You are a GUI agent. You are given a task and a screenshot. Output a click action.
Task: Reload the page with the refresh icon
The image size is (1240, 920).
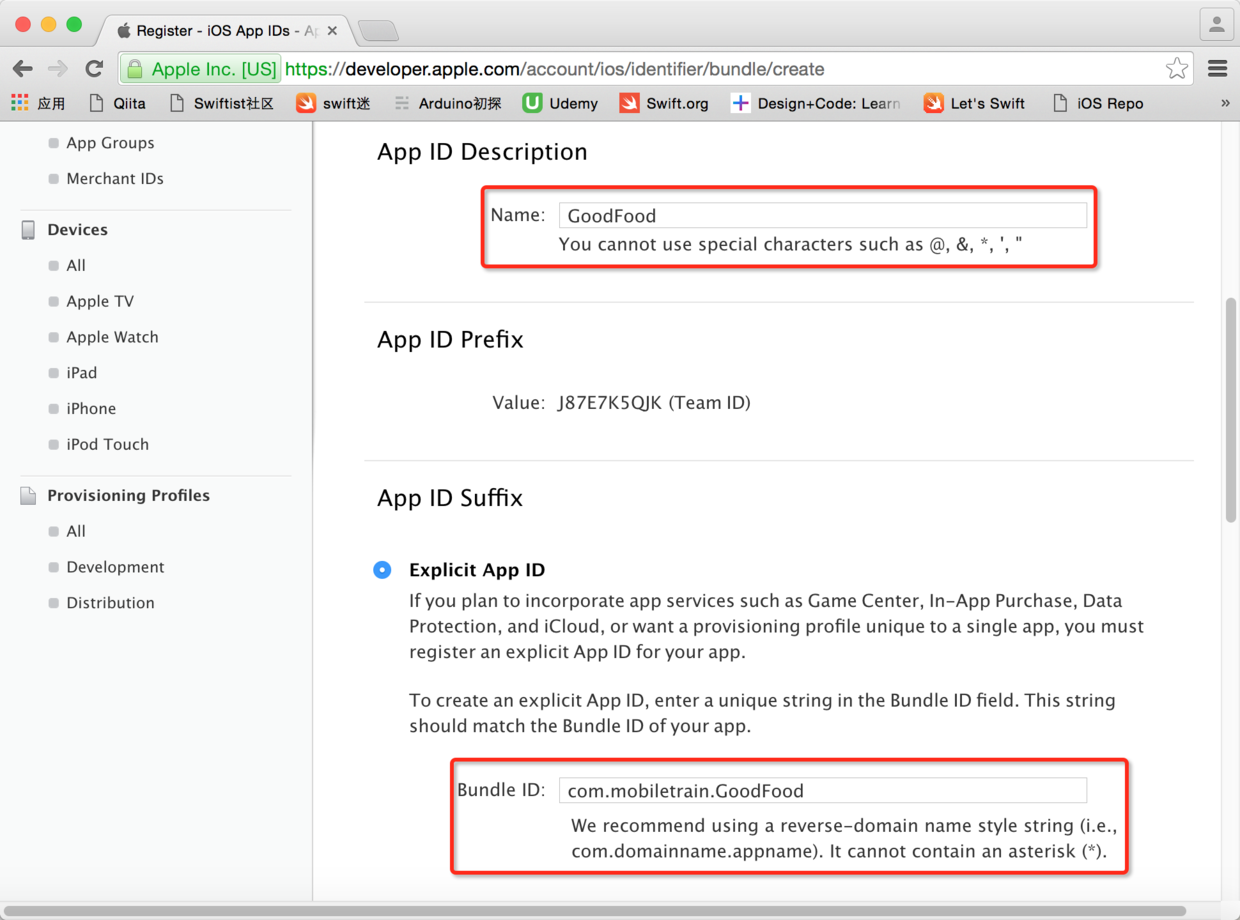pos(94,69)
